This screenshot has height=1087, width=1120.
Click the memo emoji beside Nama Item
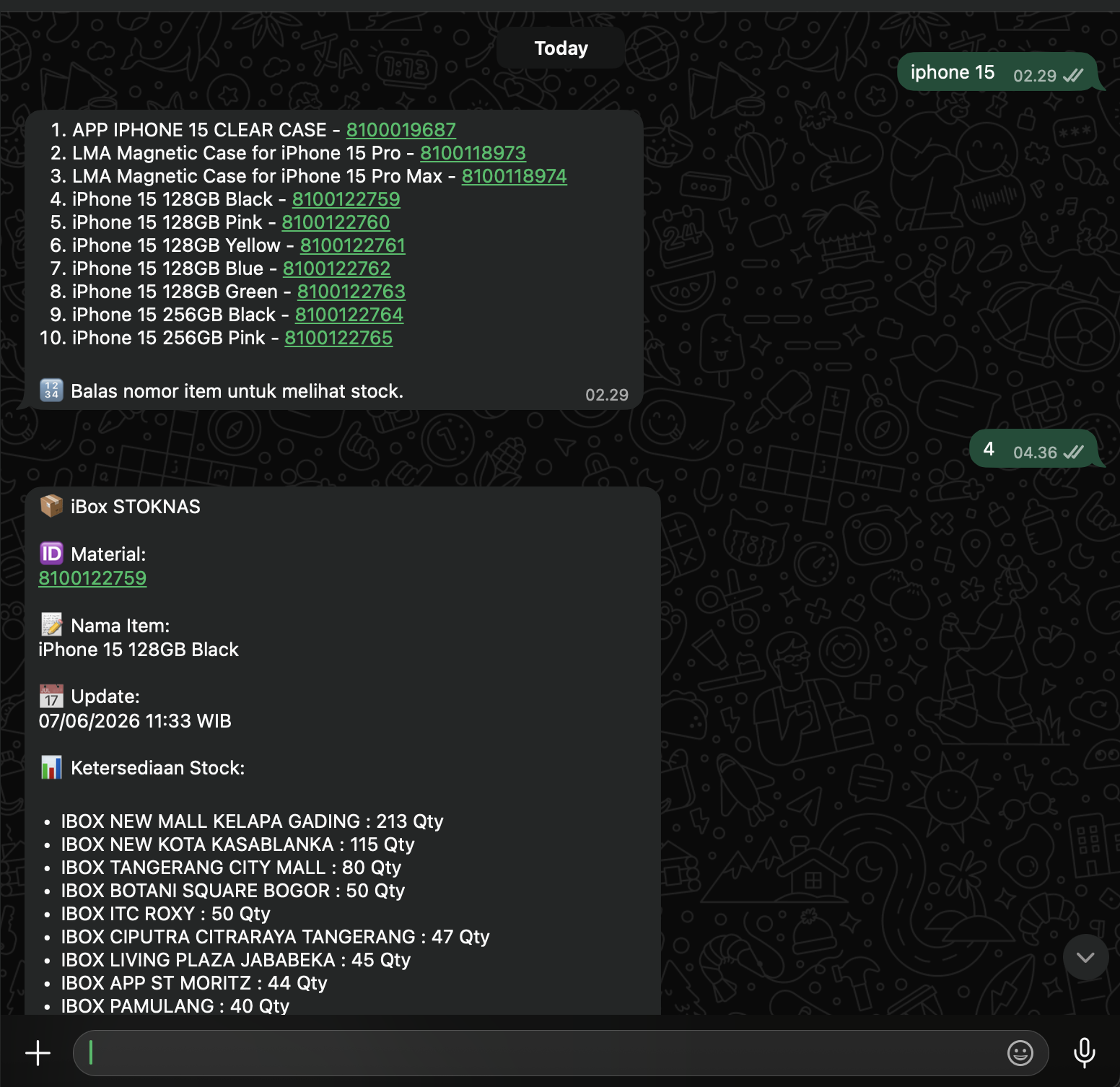coord(51,625)
